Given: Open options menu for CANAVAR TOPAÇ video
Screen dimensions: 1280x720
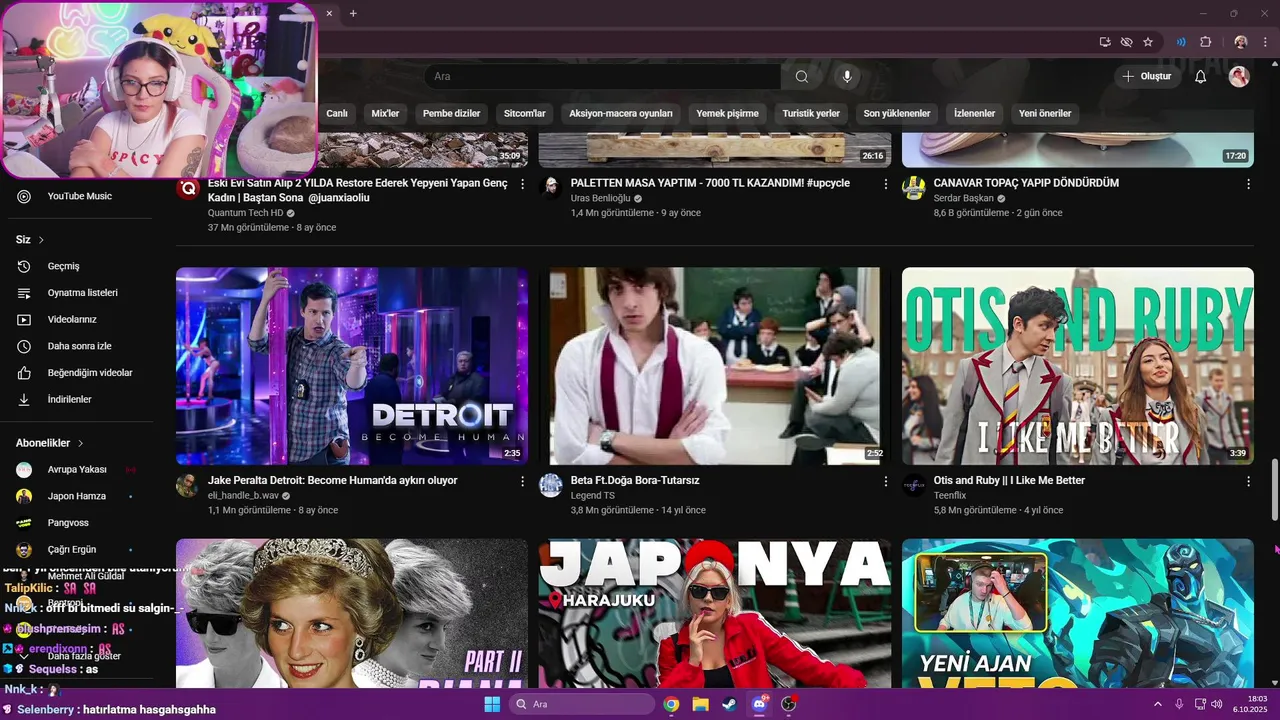Looking at the screenshot, I should (1248, 184).
